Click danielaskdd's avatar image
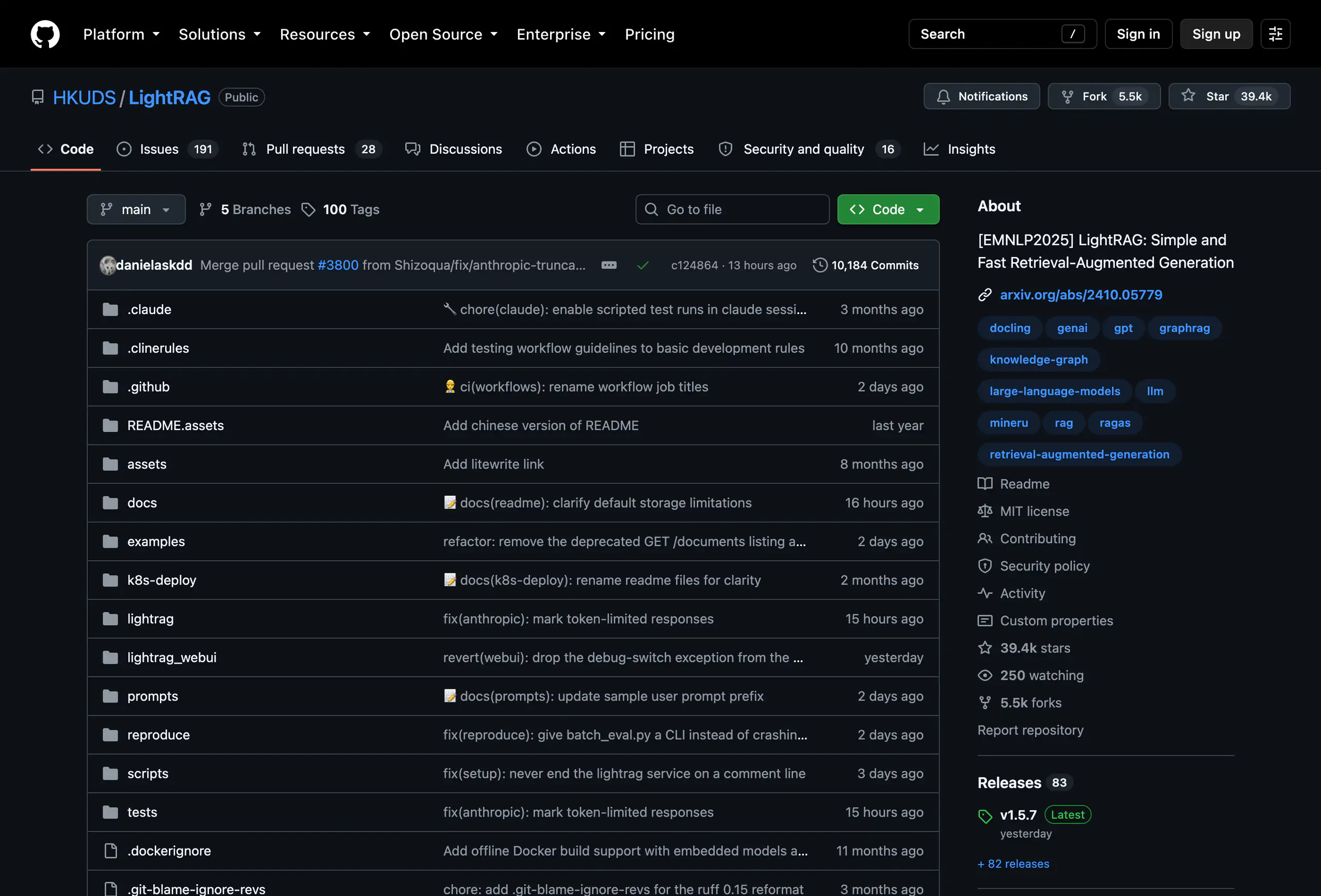1321x896 pixels. pyautogui.click(x=107, y=265)
